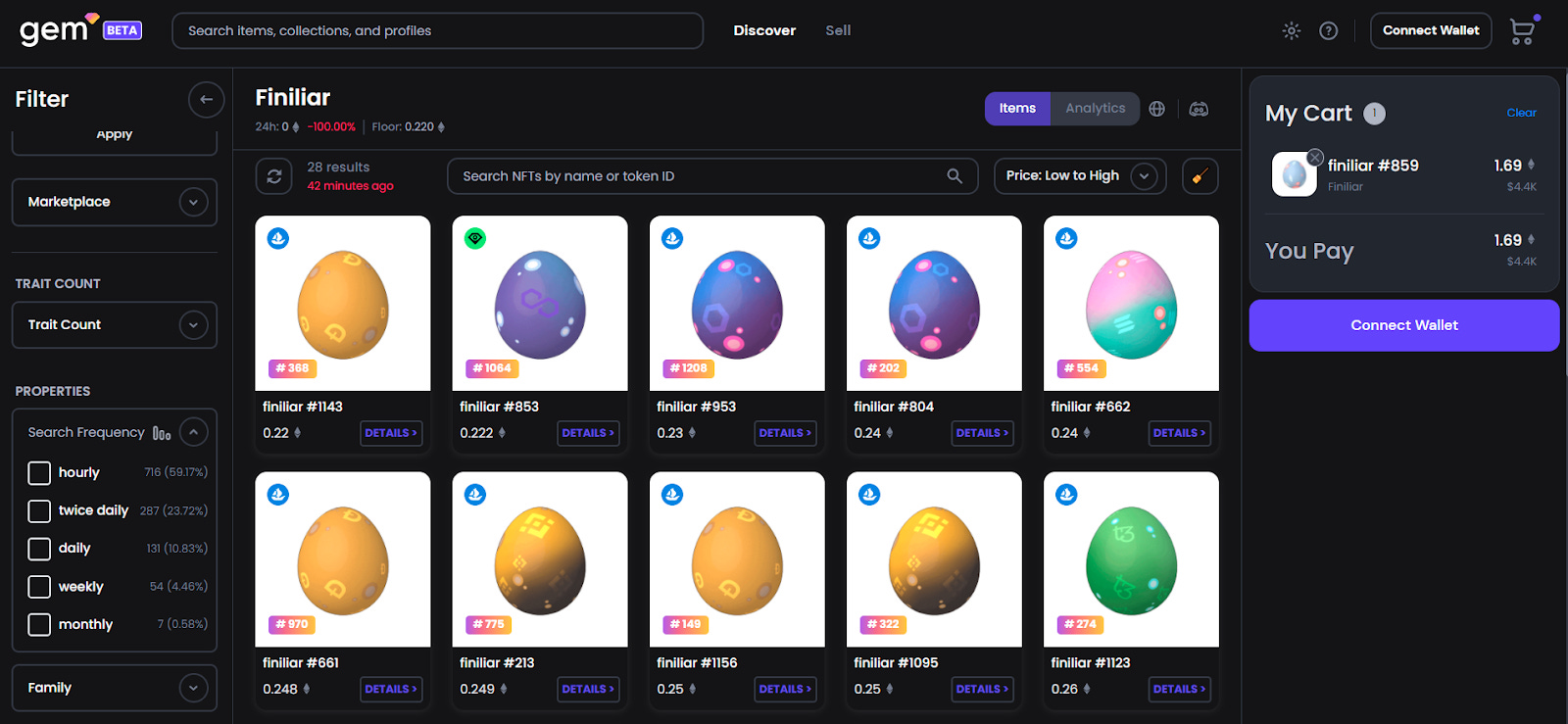This screenshot has width=1568, height=724.
Task: Click OpenSea badge on finiliar #1123
Action: 1066,495
